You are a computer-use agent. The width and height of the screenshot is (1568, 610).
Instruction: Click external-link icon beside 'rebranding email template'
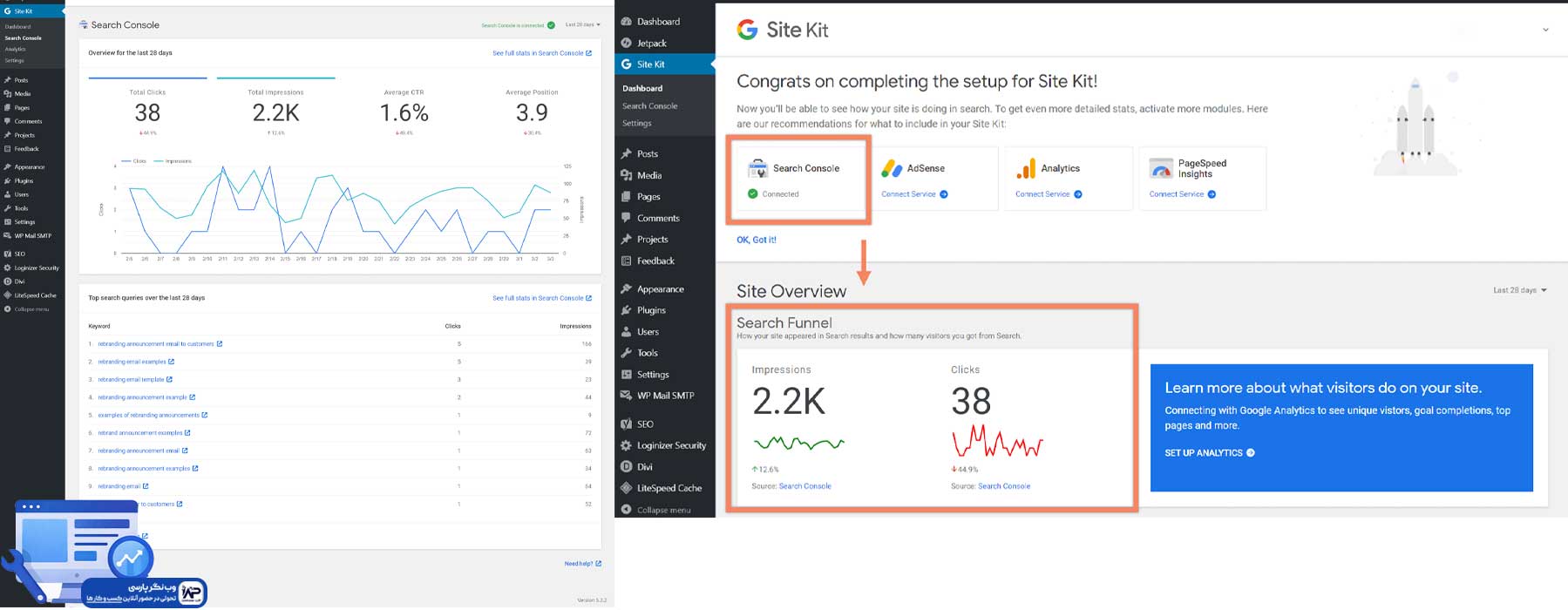tap(169, 379)
